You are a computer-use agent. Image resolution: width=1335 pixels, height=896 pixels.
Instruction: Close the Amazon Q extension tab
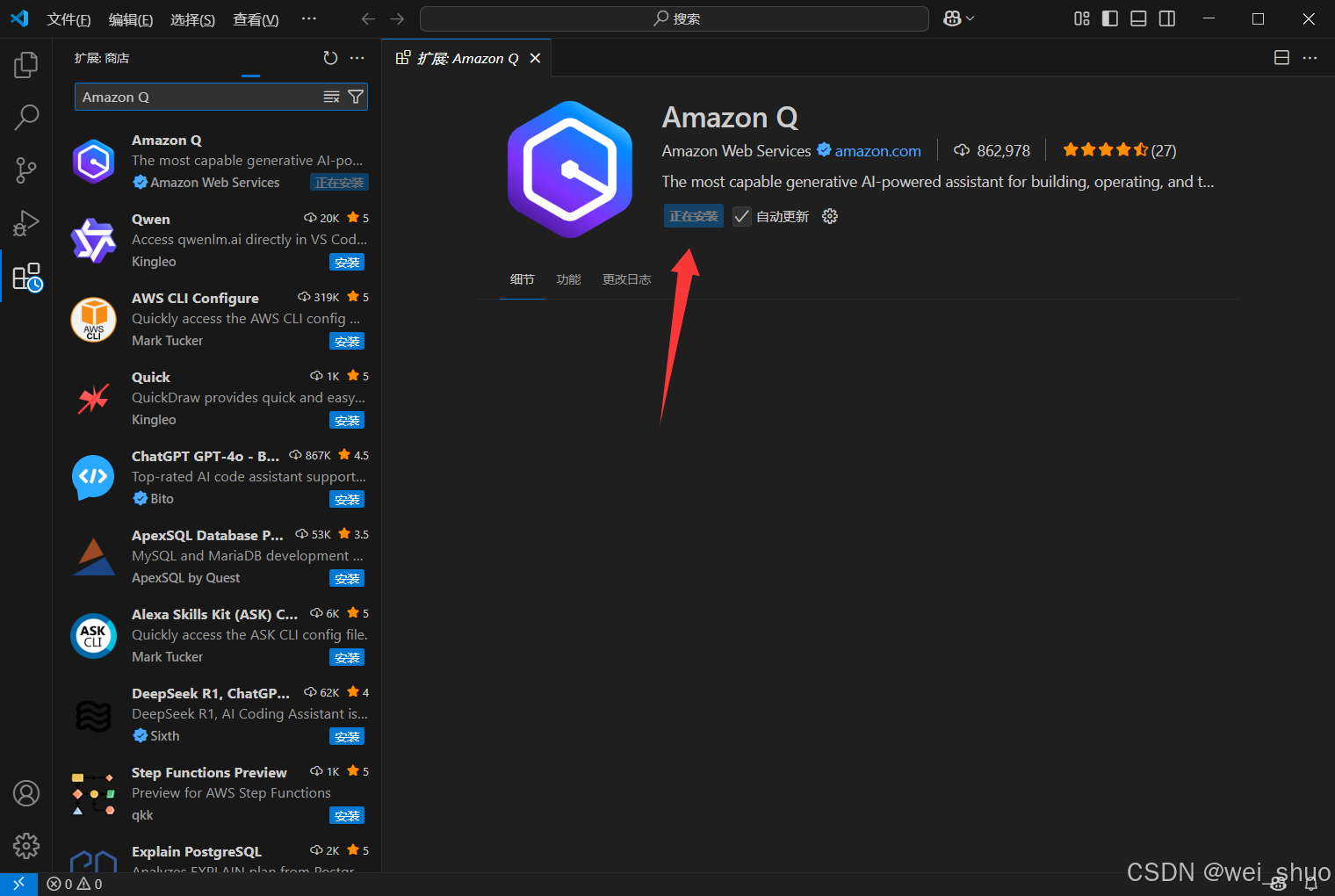click(535, 58)
